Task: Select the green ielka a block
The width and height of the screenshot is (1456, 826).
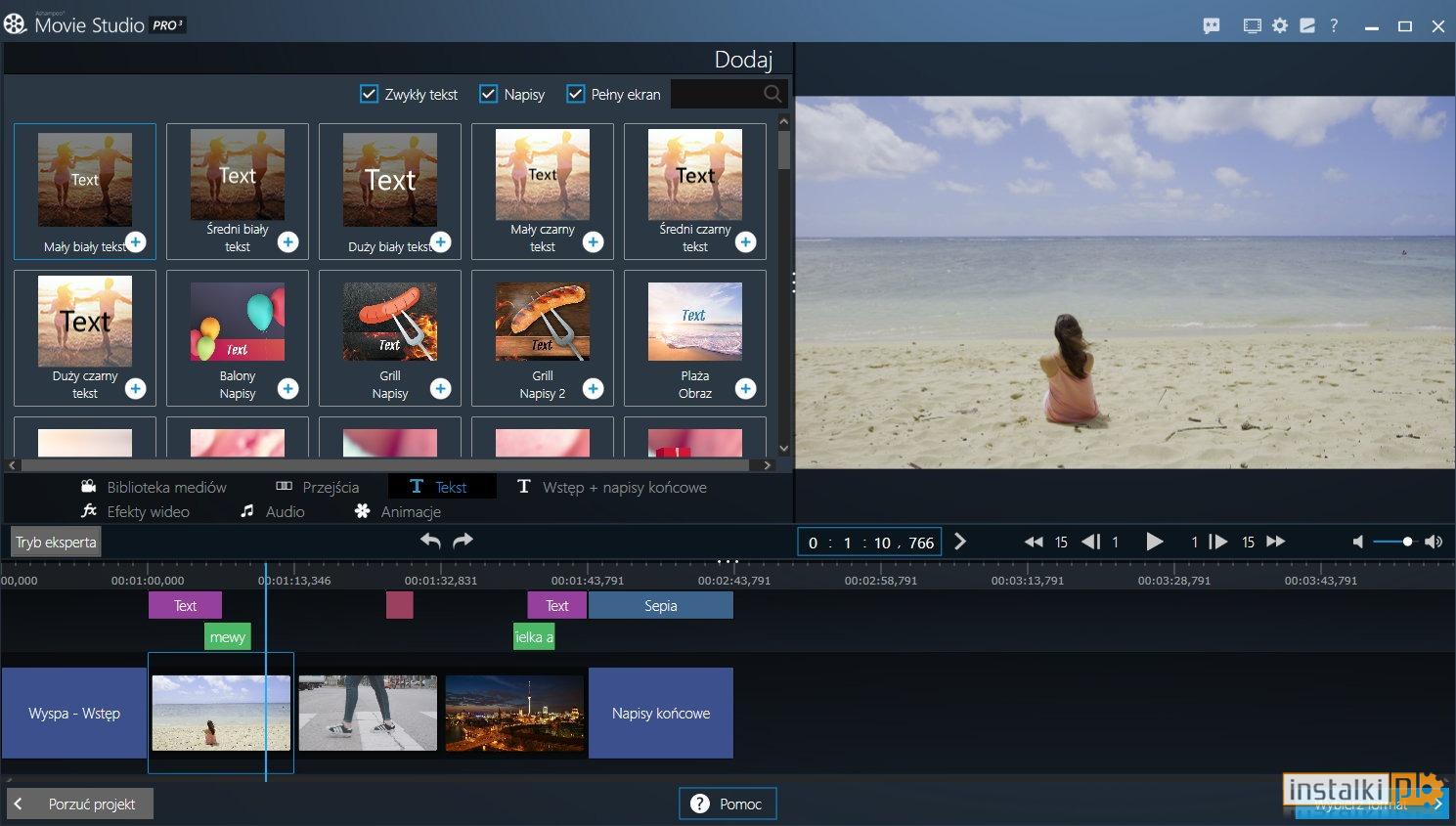Action: pos(534,636)
